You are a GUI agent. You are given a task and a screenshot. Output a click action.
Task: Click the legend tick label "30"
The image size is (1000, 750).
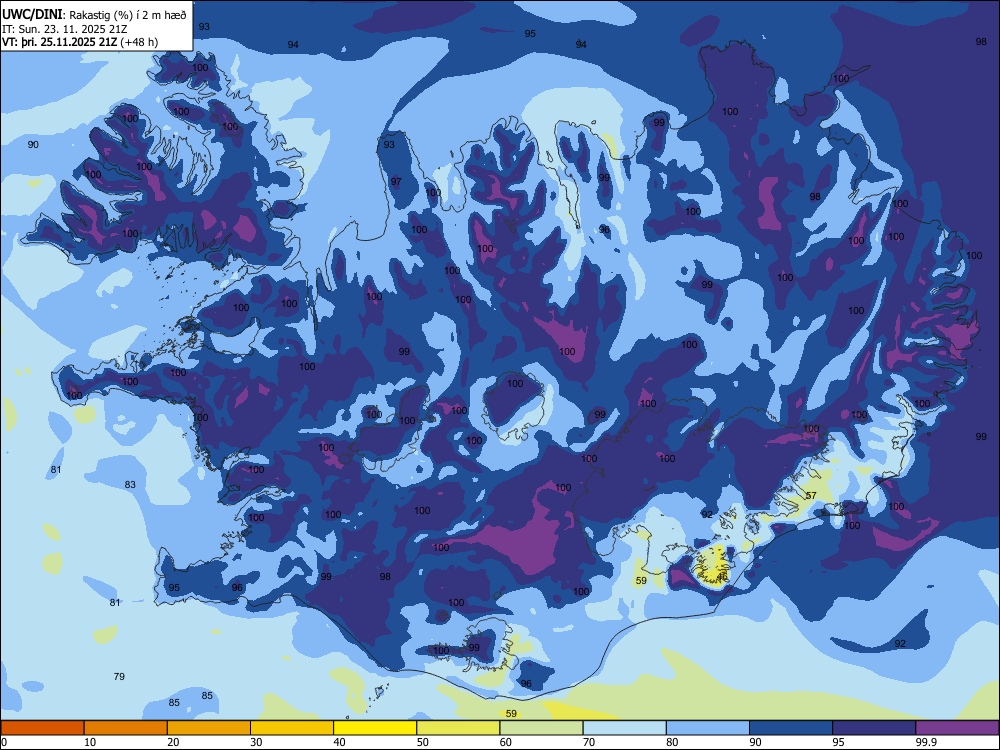(256, 742)
